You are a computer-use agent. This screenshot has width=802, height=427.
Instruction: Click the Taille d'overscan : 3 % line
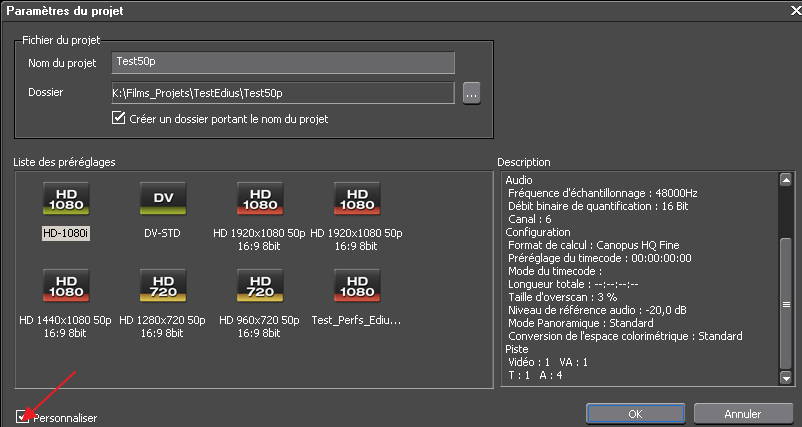click(563, 297)
